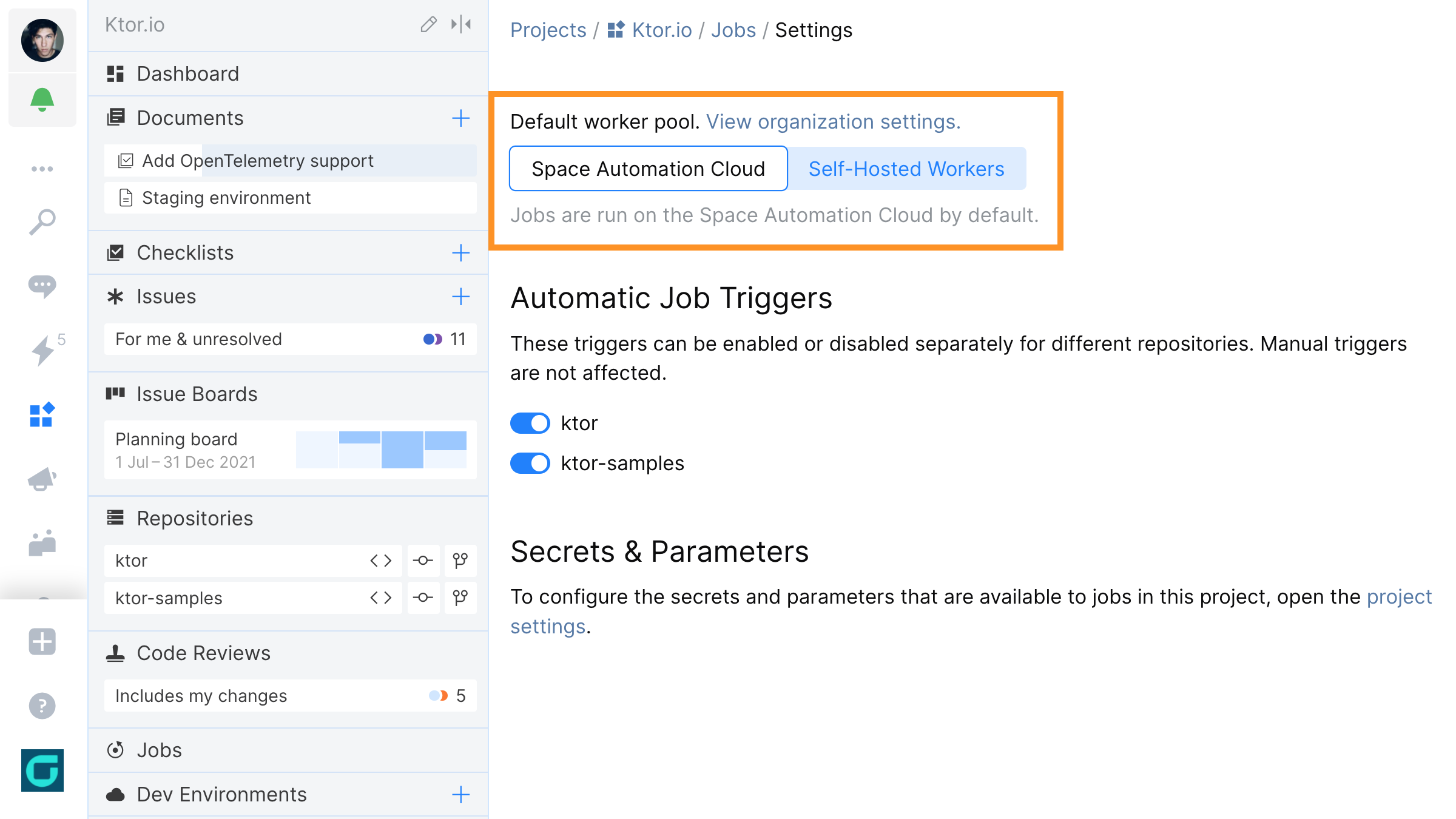Open Dashboard in project sidebar

coord(288,74)
